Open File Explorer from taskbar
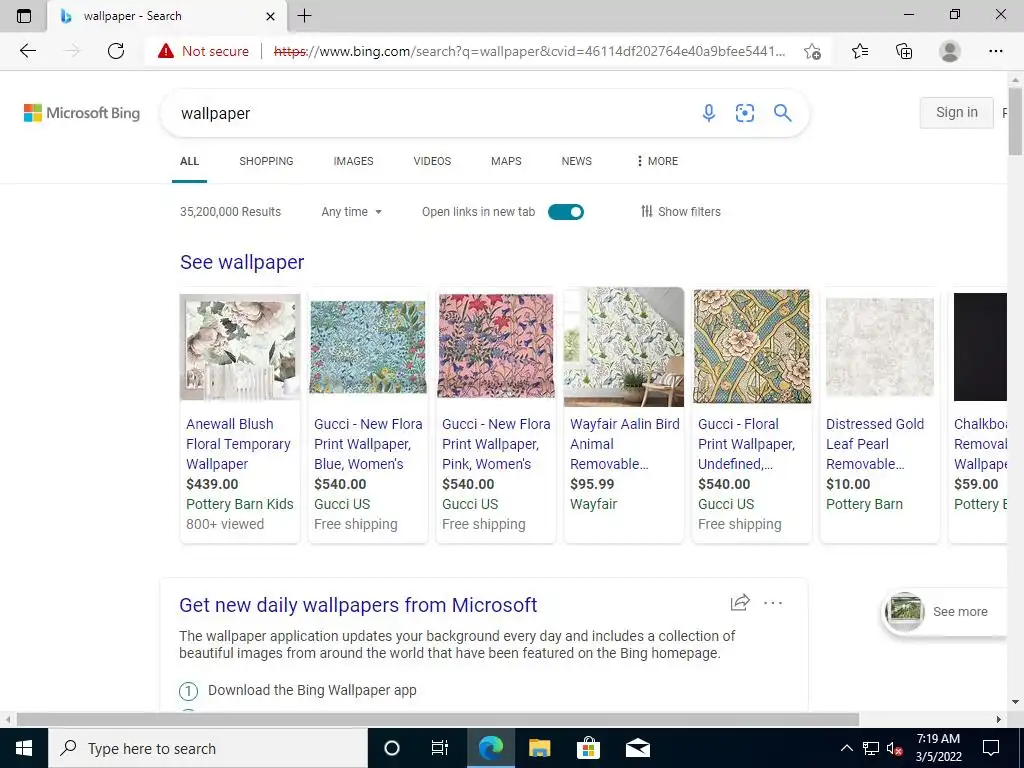The height and width of the screenshot is (768, 1024). point(539,748)
